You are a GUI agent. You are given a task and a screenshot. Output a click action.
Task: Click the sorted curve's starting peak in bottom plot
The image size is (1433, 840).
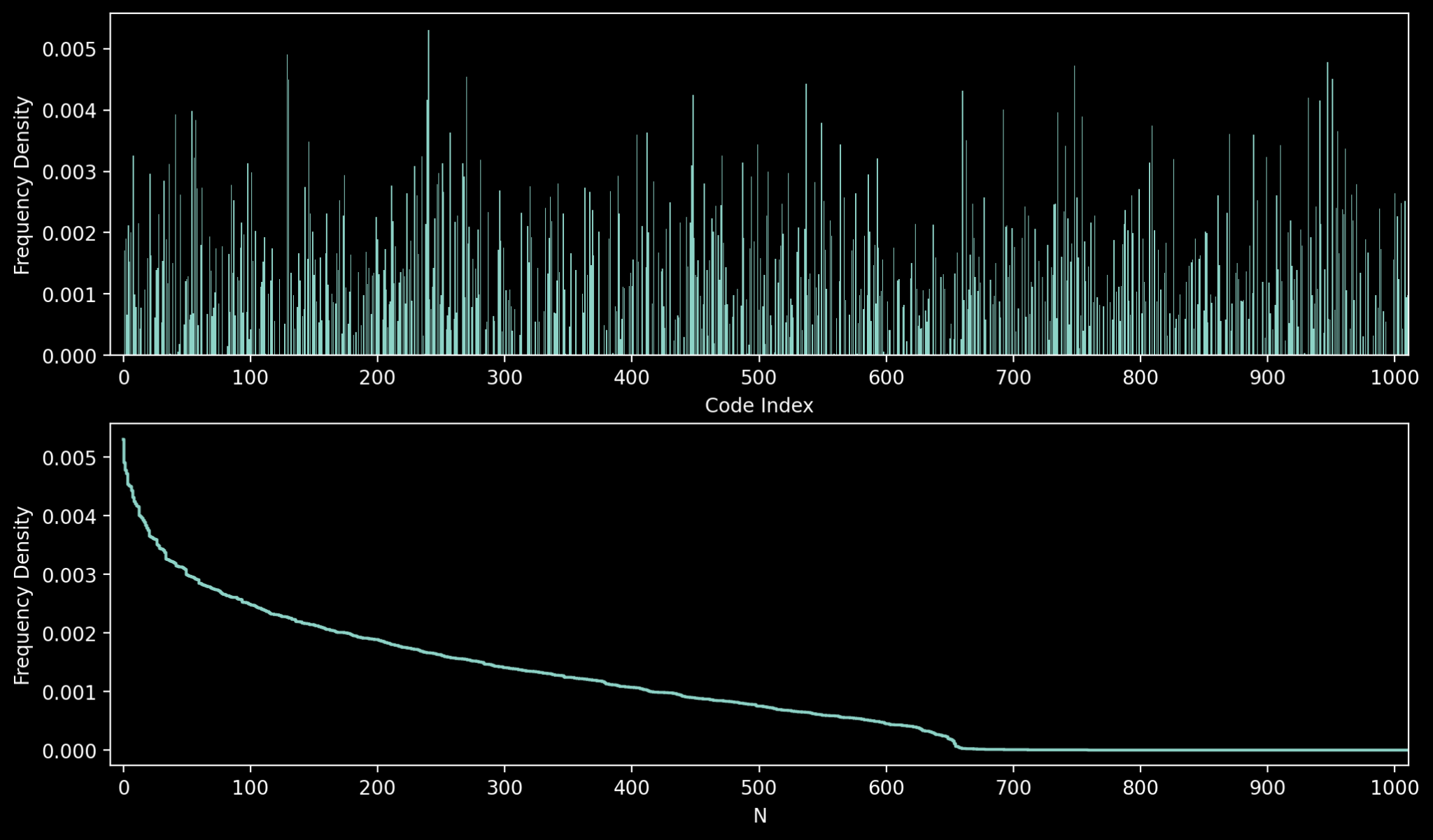[x=124, y=441]
